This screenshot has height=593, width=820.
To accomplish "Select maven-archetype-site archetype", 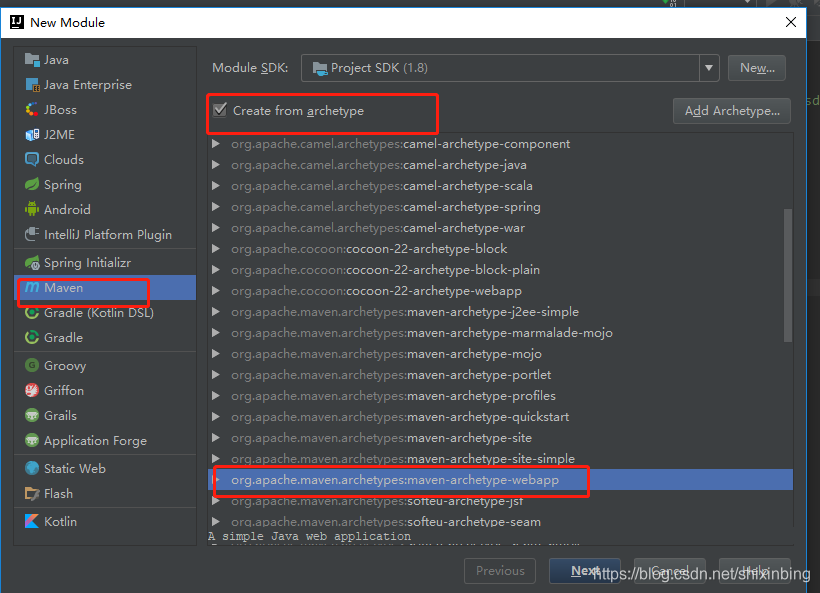I will click(500, 438).
